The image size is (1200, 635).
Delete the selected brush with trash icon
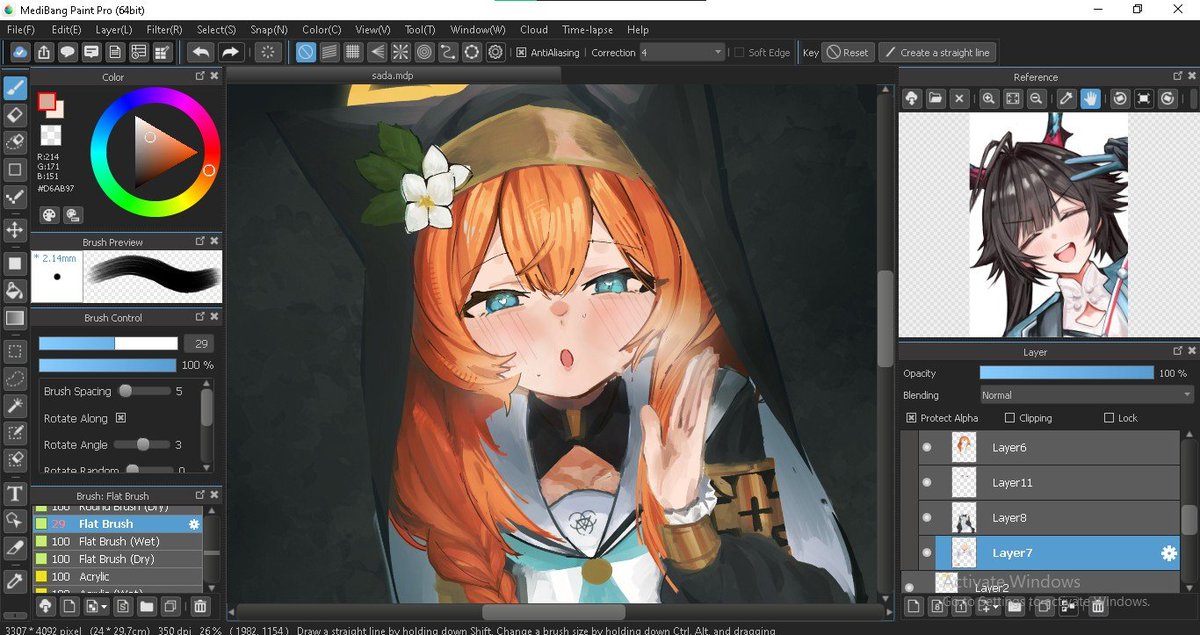[x=200, y=606]
